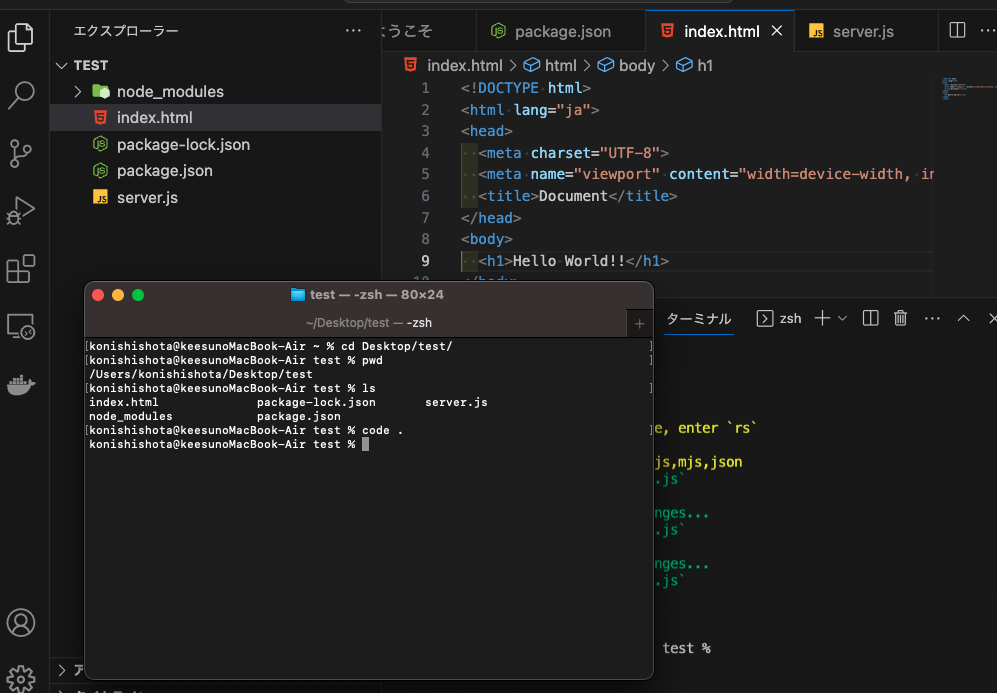Open package-lock.json in the file explorer
997x693 pixels.
(x=216, y=144)
